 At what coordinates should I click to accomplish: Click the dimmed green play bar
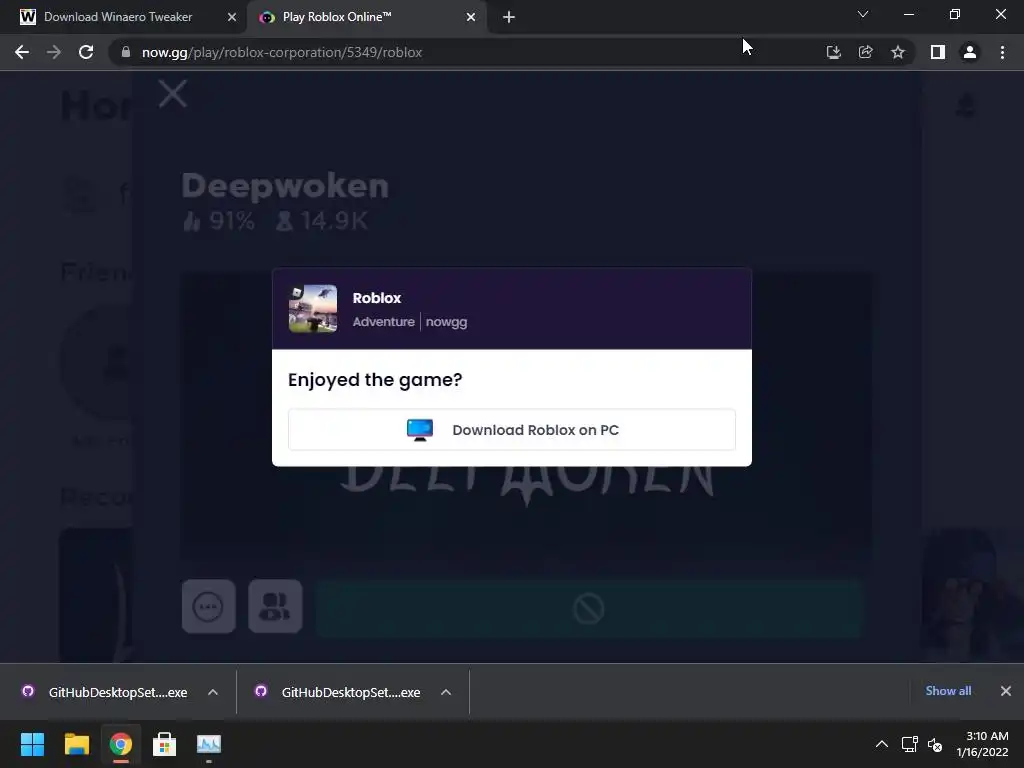pos(588,609)
